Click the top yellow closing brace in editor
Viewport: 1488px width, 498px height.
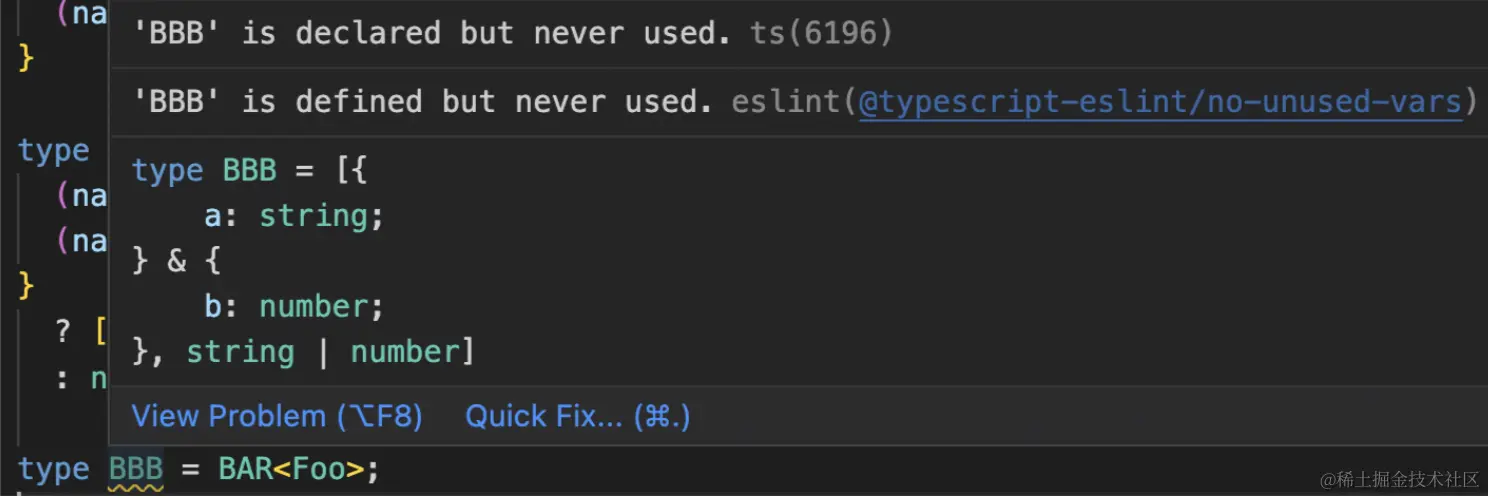(26, 57)
